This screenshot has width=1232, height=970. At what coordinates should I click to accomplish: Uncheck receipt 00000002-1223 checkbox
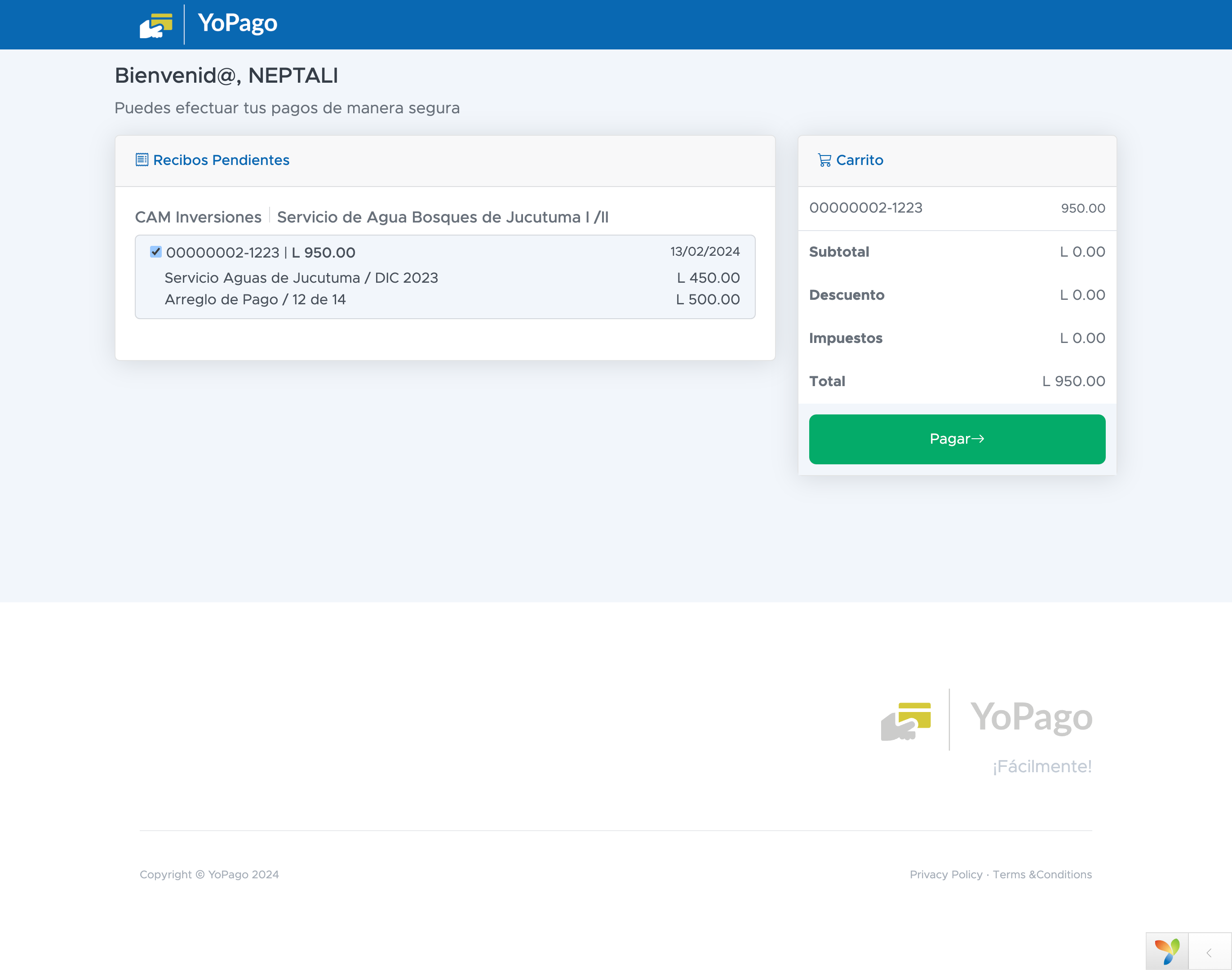pos(155,252)
